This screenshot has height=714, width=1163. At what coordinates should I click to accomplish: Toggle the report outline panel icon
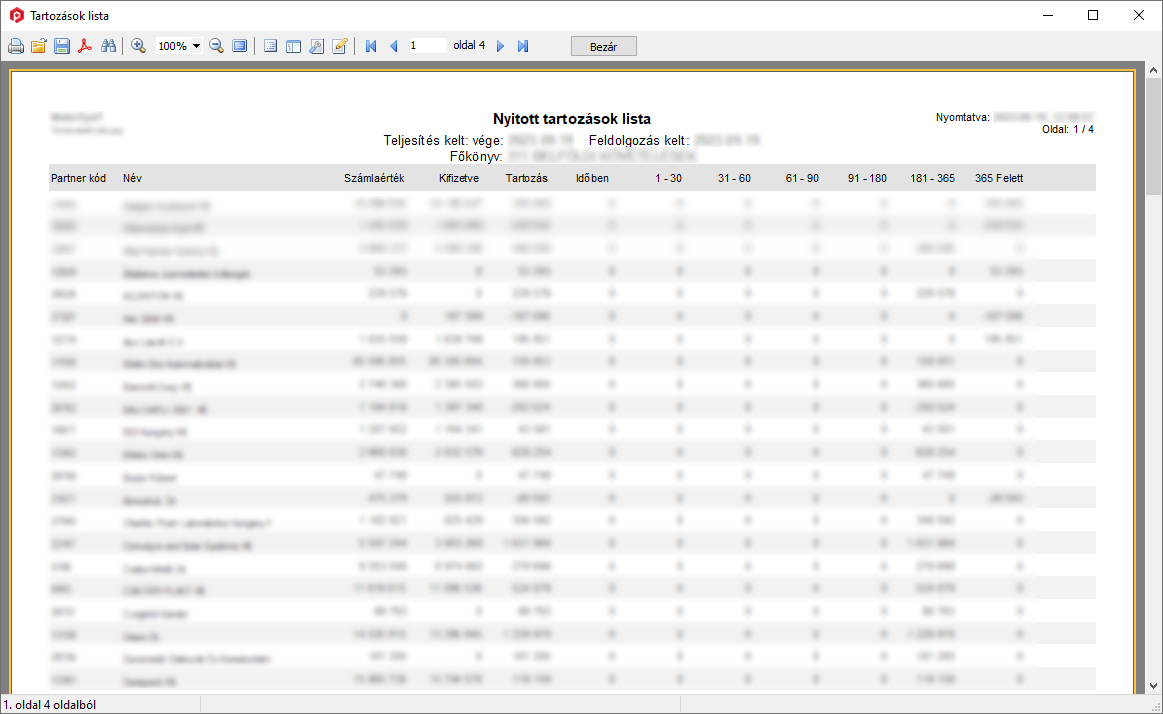pos(270,46)
